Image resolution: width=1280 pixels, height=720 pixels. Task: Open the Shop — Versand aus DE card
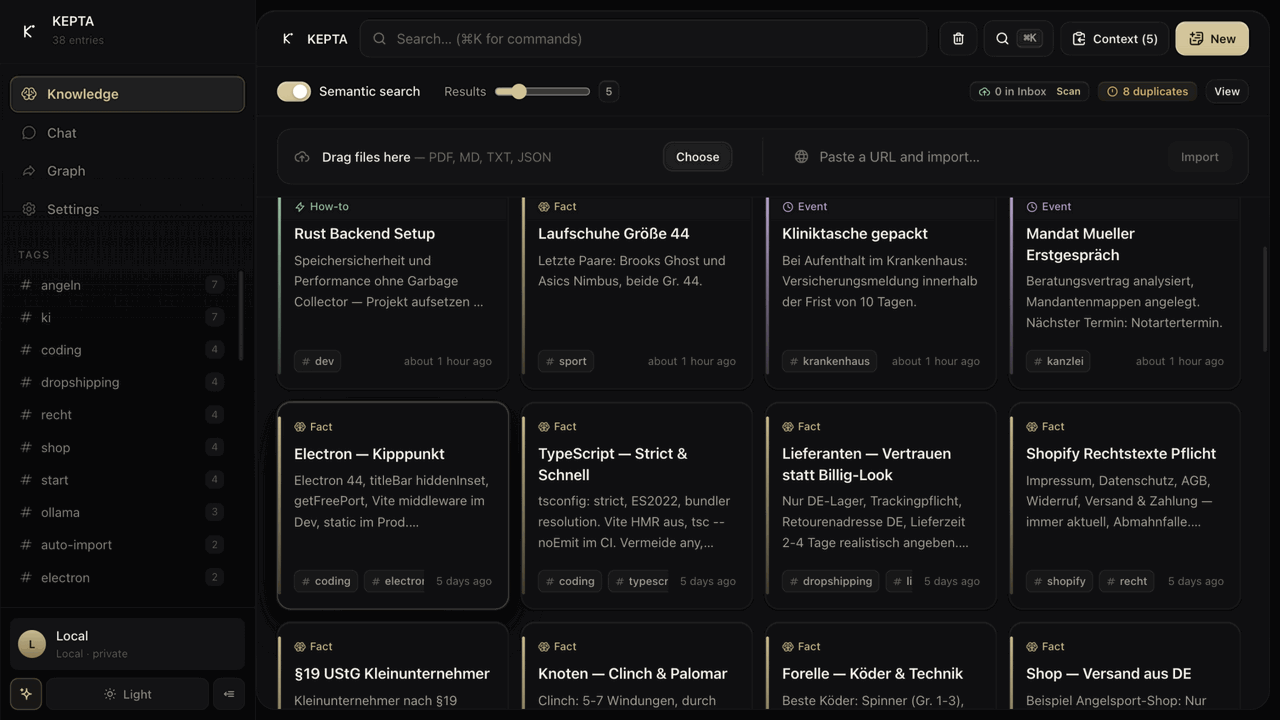click(x=1125, y=666)
